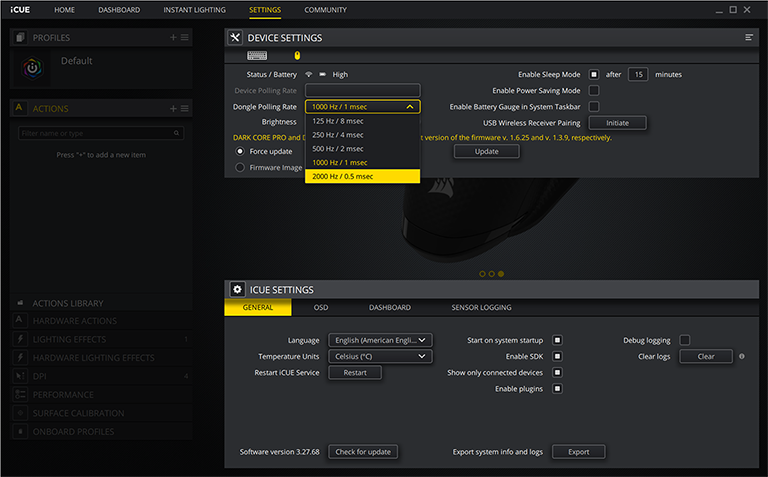Toggle Enable Sleep Mode checkbox

click(x=594, y=74)
